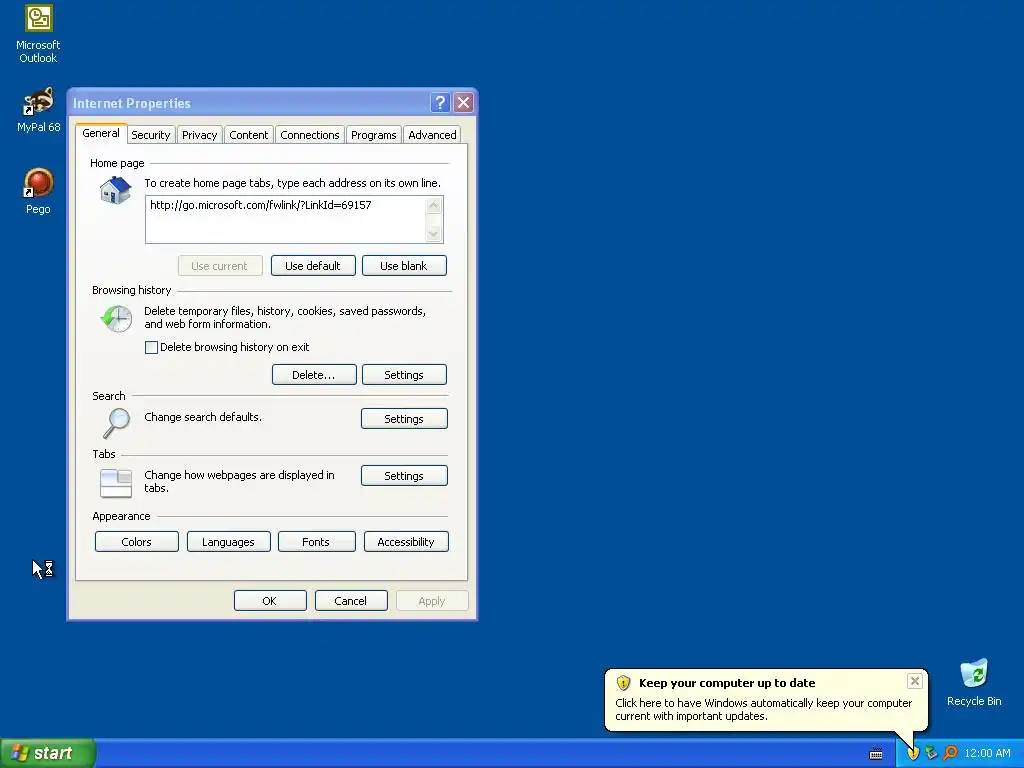Switch to the Security tab
Image resolution: width=1024 pixels, height=768 pixels.
click(150, 135)
